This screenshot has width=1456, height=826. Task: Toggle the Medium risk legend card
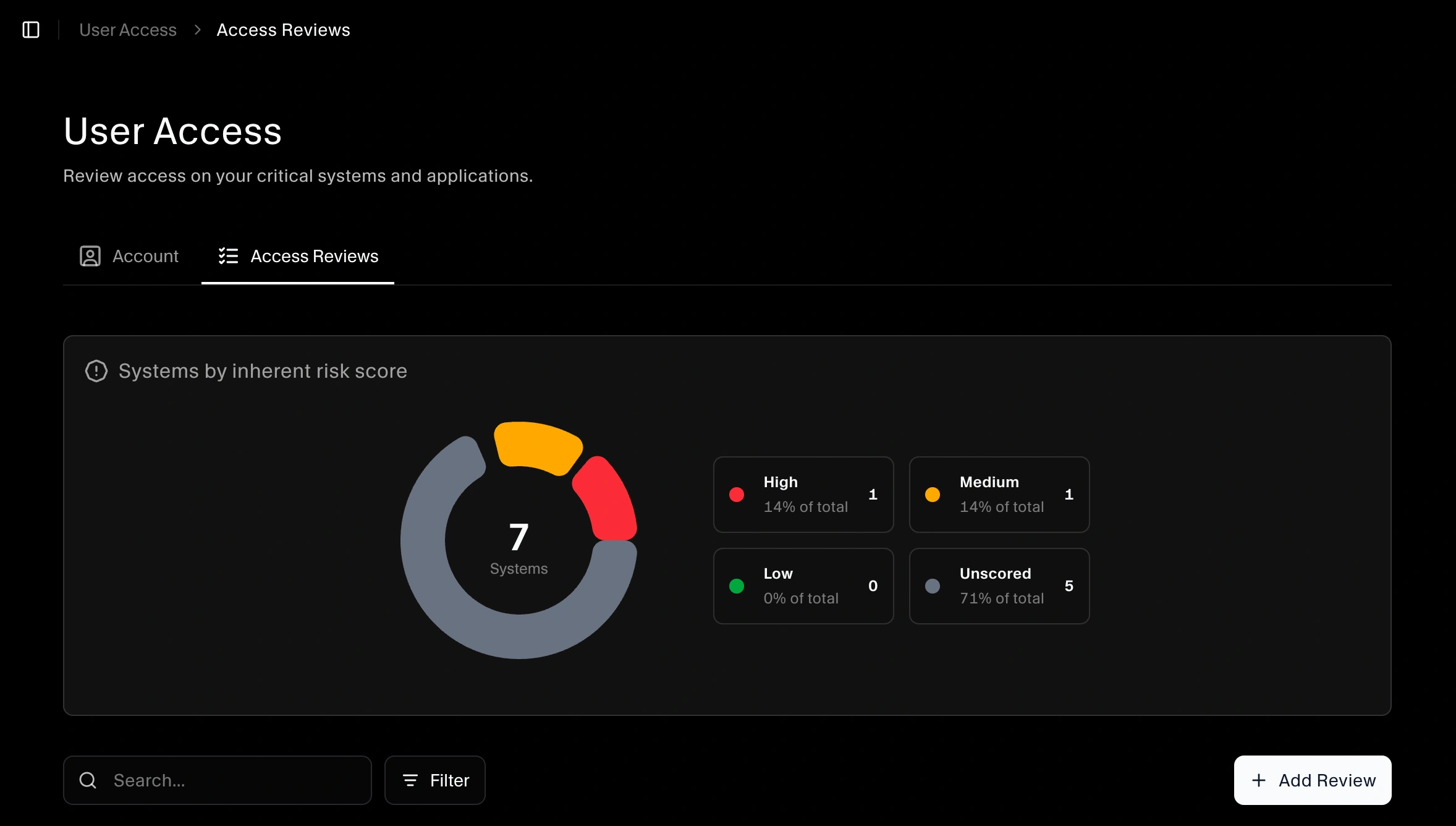pyautogui.click(x=999, y=494)
